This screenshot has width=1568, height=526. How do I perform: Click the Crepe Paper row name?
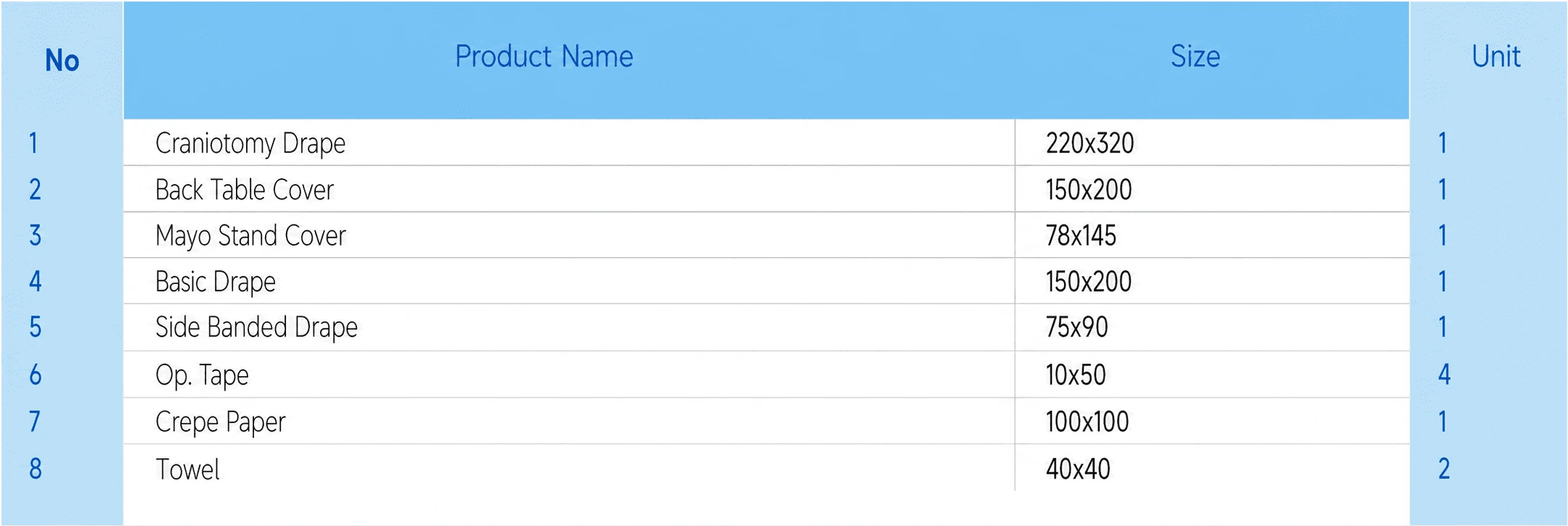tap(221, 422)
